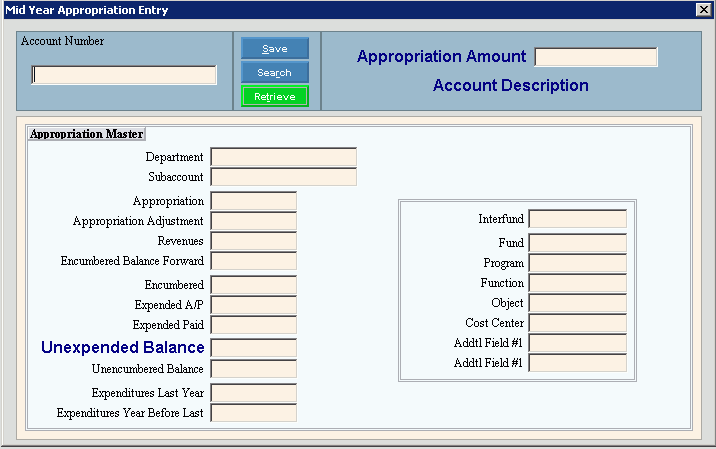The width and height of the screenshot is (716, 449).
Task: Click the Save button
Action: tap(275, 48)
